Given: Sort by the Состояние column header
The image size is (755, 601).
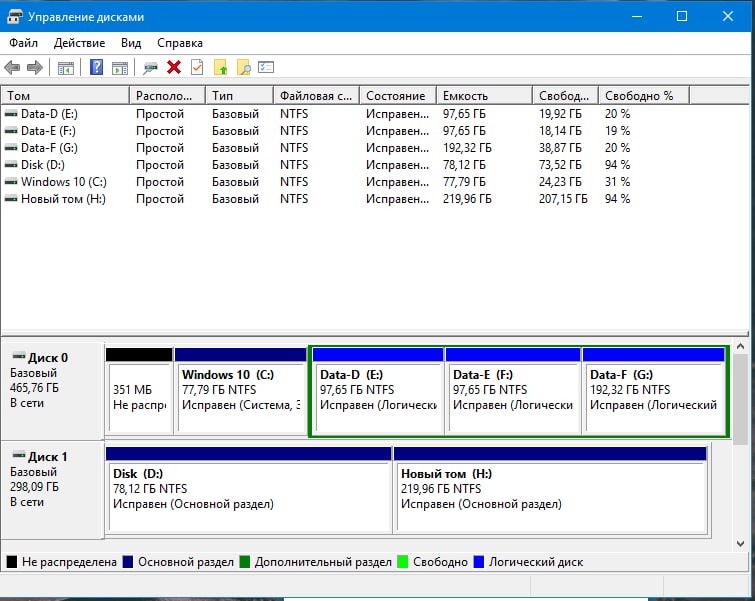Looking at the screenshot, I should point(398,95).
